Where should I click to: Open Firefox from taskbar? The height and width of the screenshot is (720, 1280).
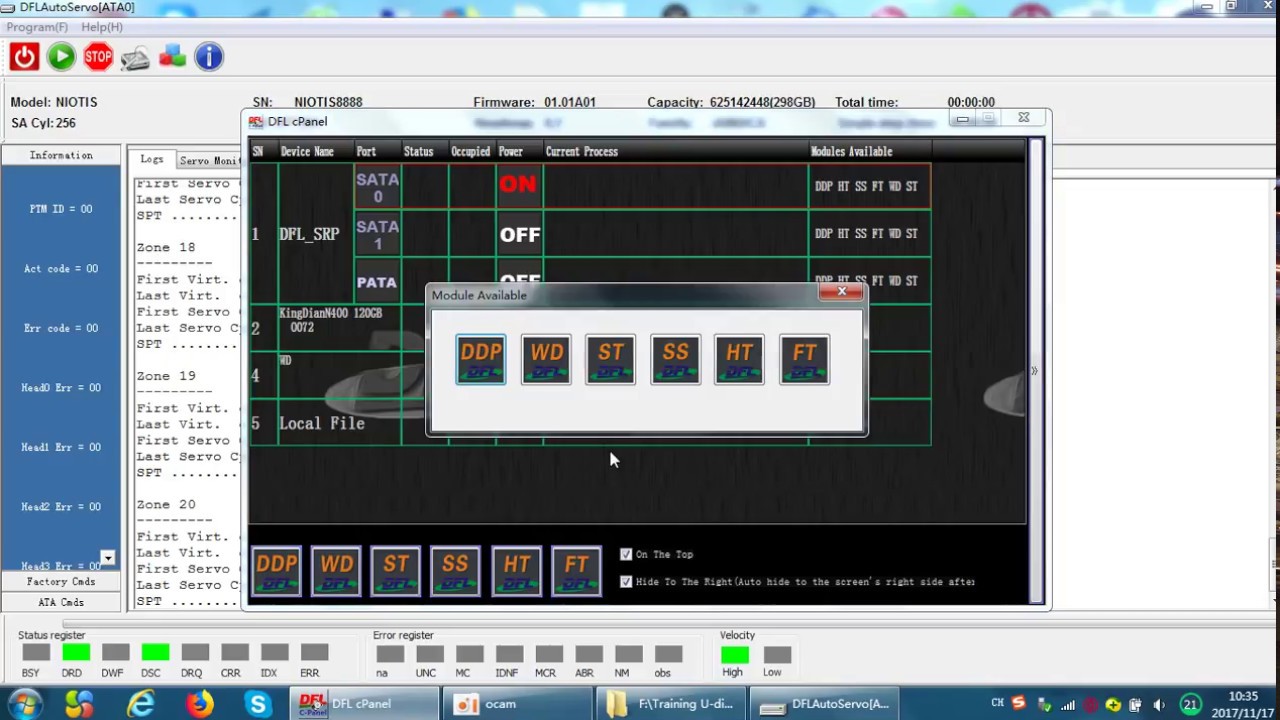(x=200, y=704)
